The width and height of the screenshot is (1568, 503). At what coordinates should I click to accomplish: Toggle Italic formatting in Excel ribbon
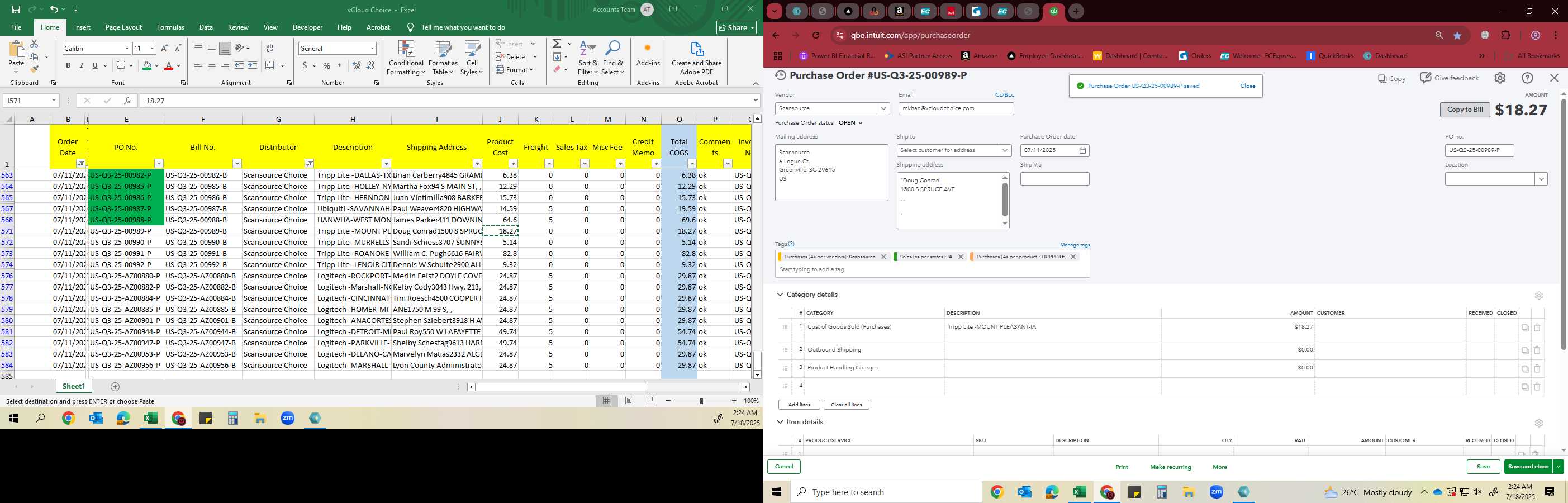click(x=82, y=66)
